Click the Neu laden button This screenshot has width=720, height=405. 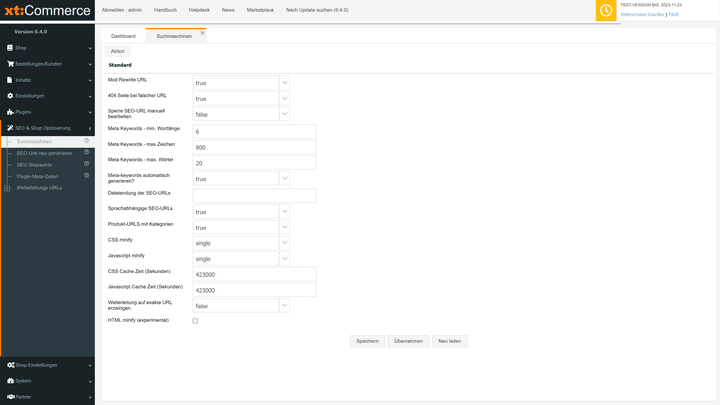(x=450, y=341)
